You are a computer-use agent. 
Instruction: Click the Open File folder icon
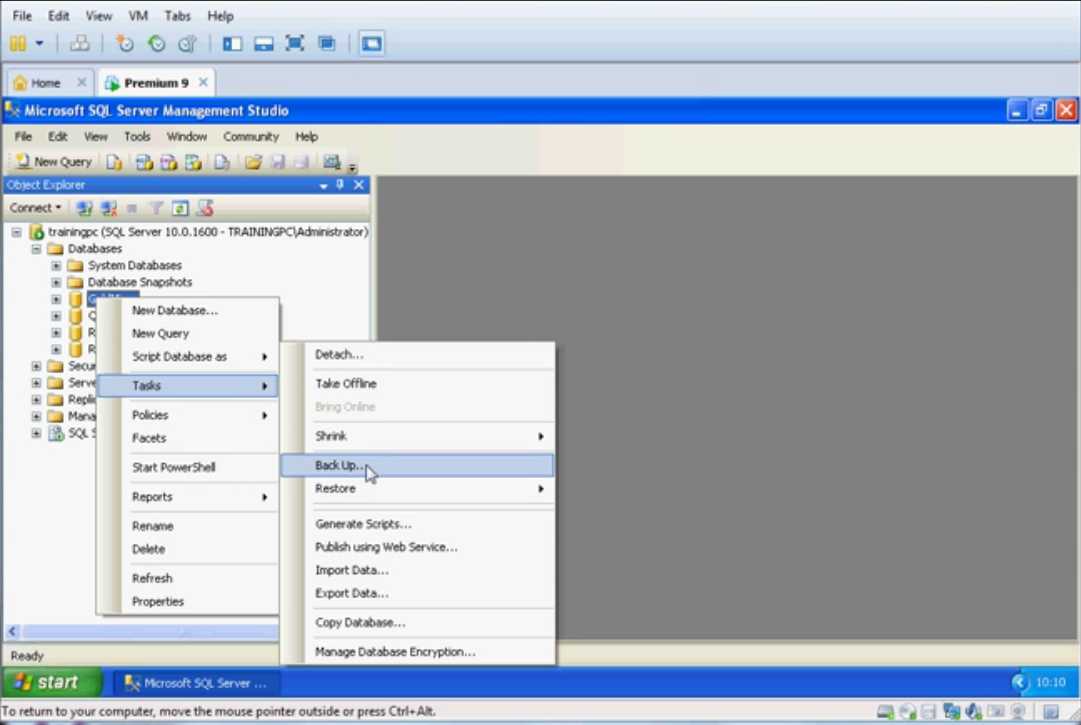(253, 162)
